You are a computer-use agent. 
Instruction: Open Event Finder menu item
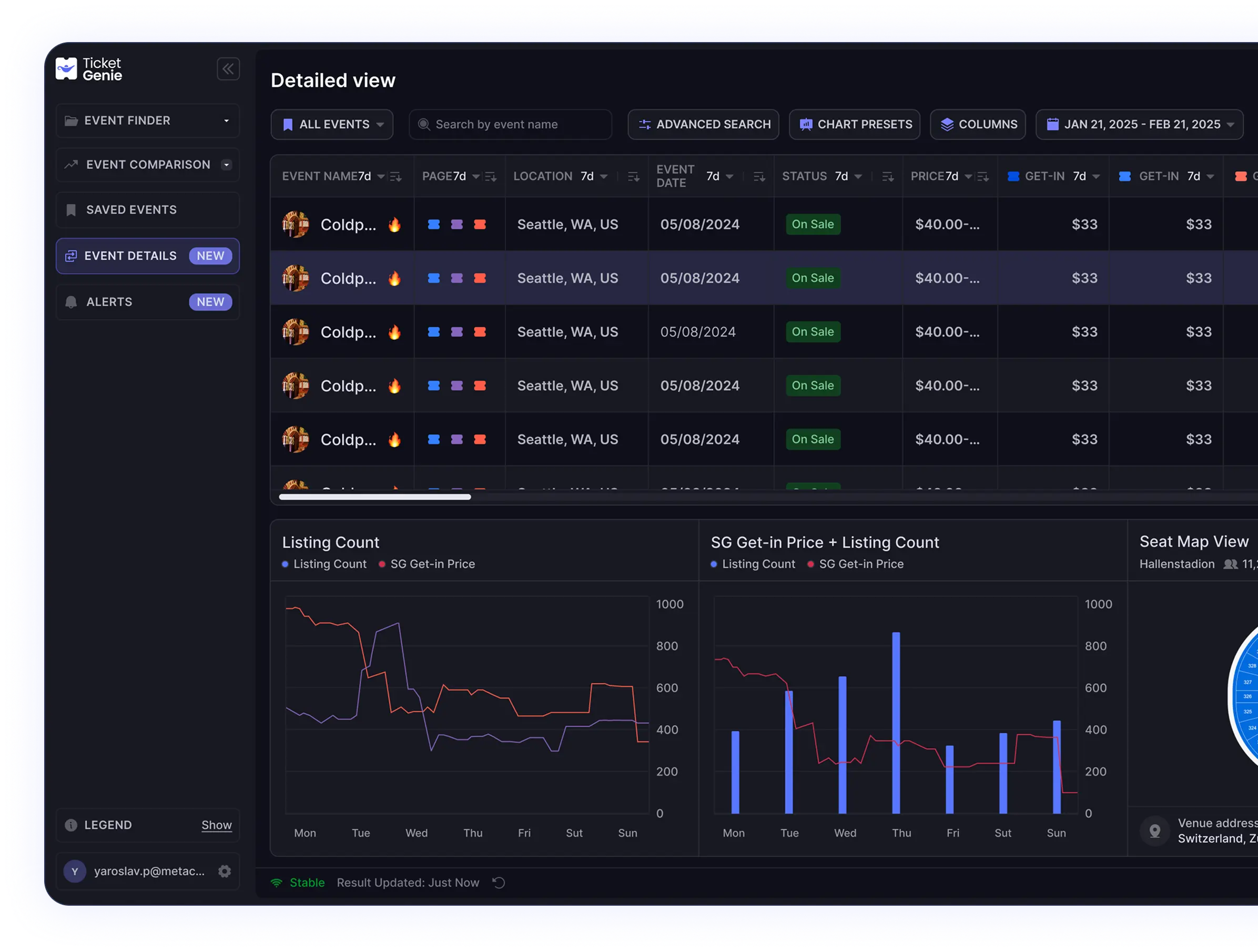point(147,120)
